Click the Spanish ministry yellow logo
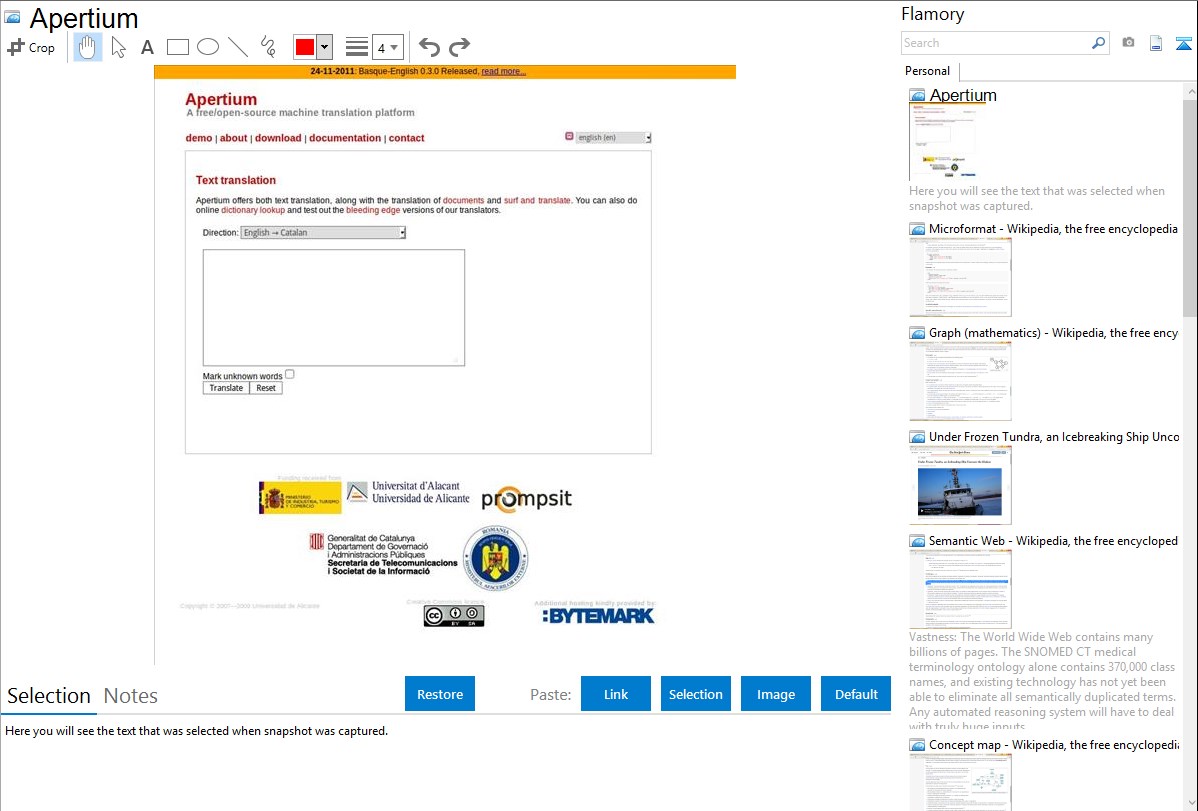This screenshot has width=1198, height=811. (x=300, y=498)
